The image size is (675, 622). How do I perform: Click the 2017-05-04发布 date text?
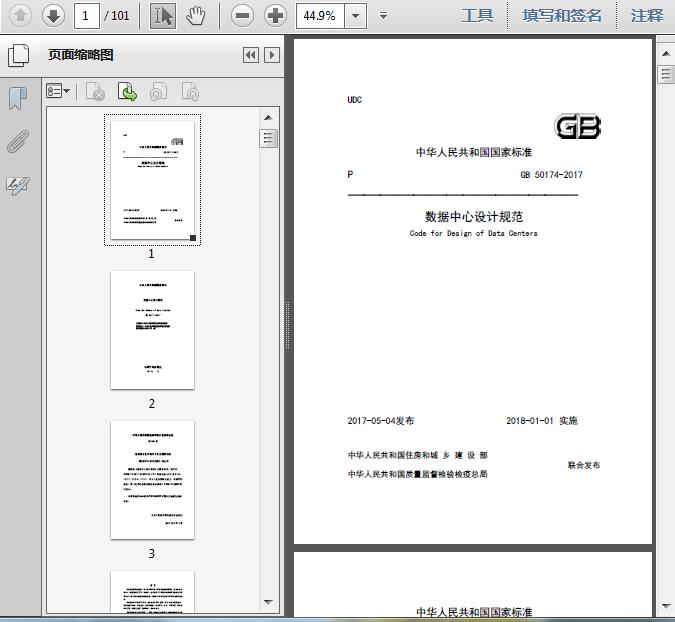tap(381, 421)
